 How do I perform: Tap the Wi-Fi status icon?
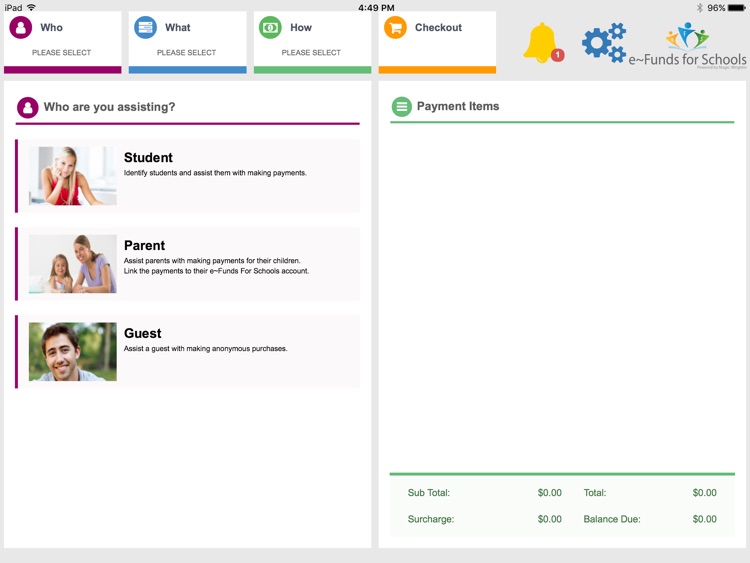(x=32, y=8)
